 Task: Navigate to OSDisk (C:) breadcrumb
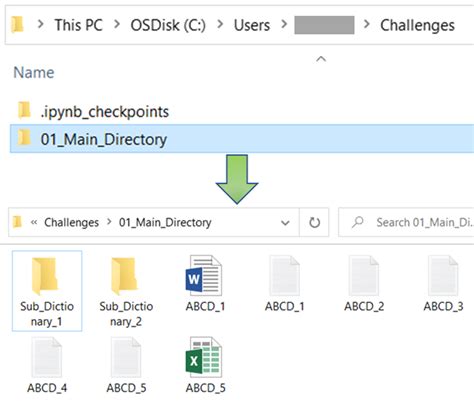tap(168, 25)
